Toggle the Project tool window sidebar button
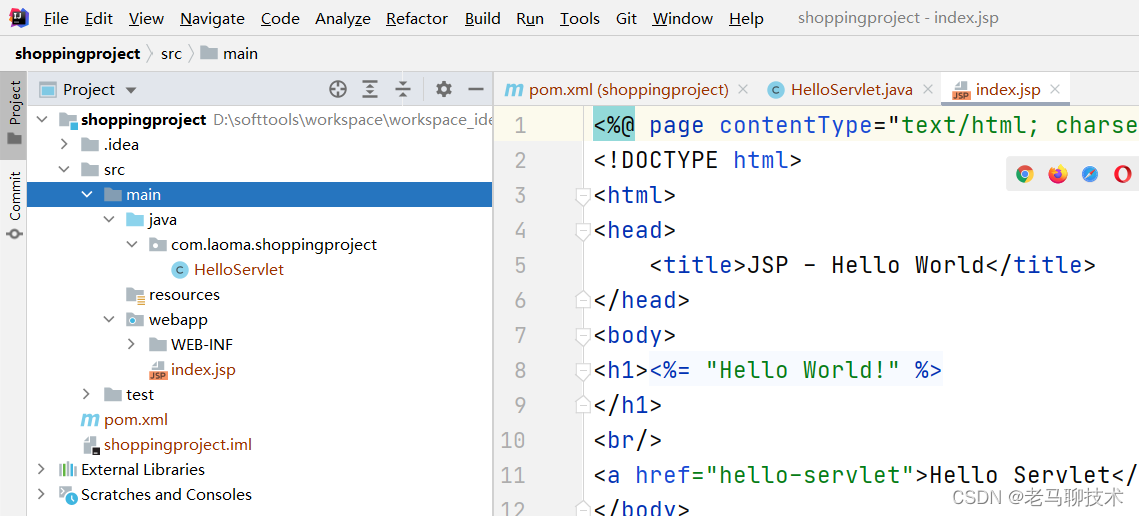The height and width of the screenshot is (516, 1139). 15,113
